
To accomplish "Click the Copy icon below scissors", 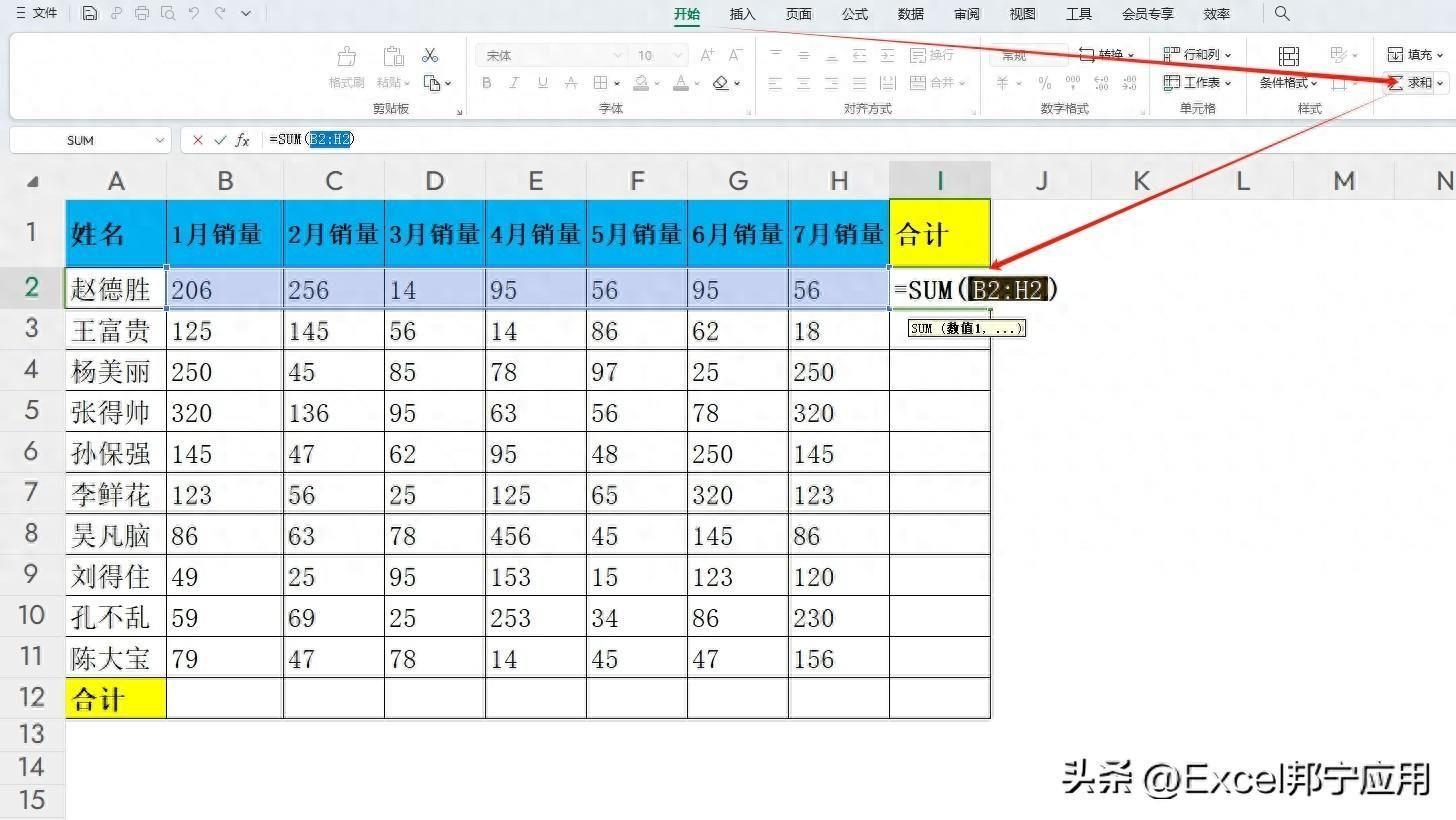I will tap(432, 83).
